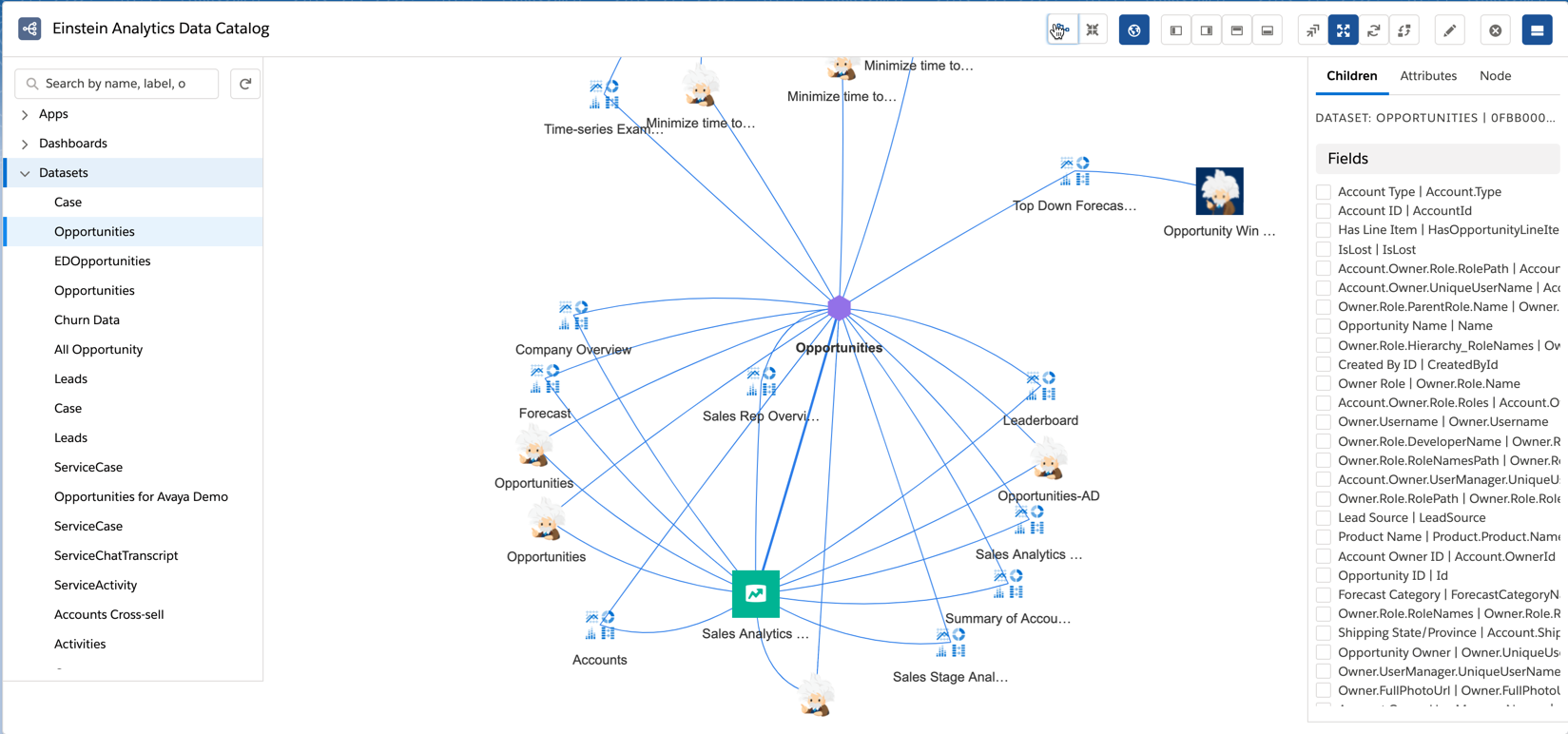This screenshot has width=1568, height=734.
Task: Toggle the right sidebar panel layout icon
Action: pos(1207,30)
